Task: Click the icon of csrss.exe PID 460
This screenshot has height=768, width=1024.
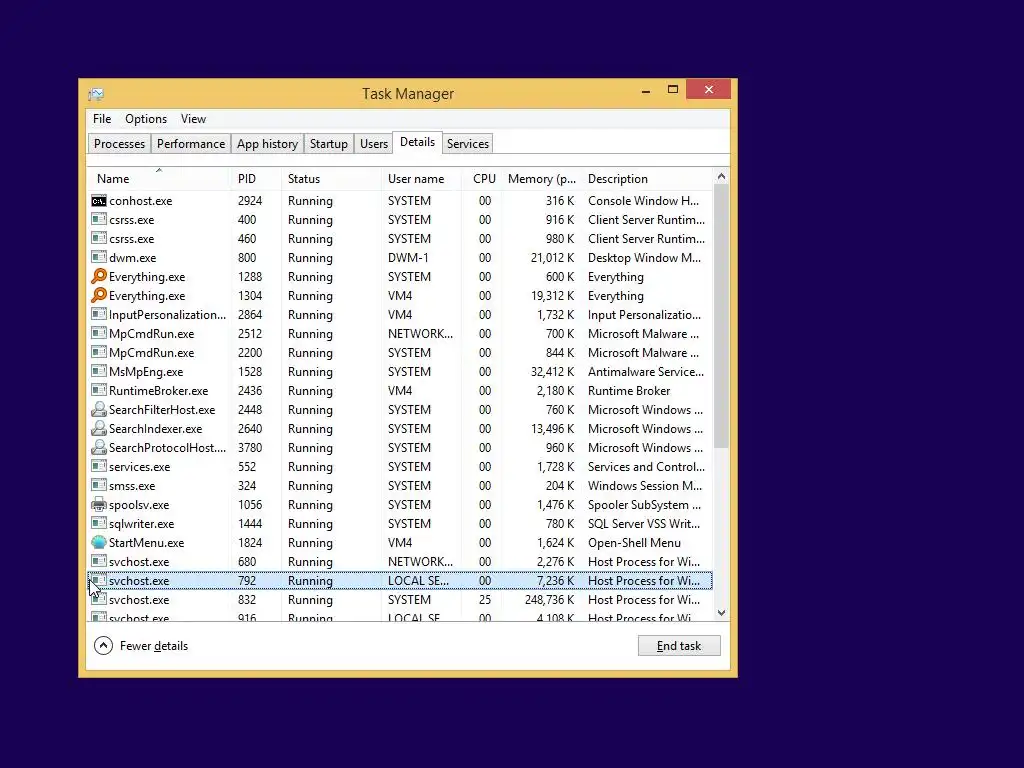Action: [x=99, y=238]
